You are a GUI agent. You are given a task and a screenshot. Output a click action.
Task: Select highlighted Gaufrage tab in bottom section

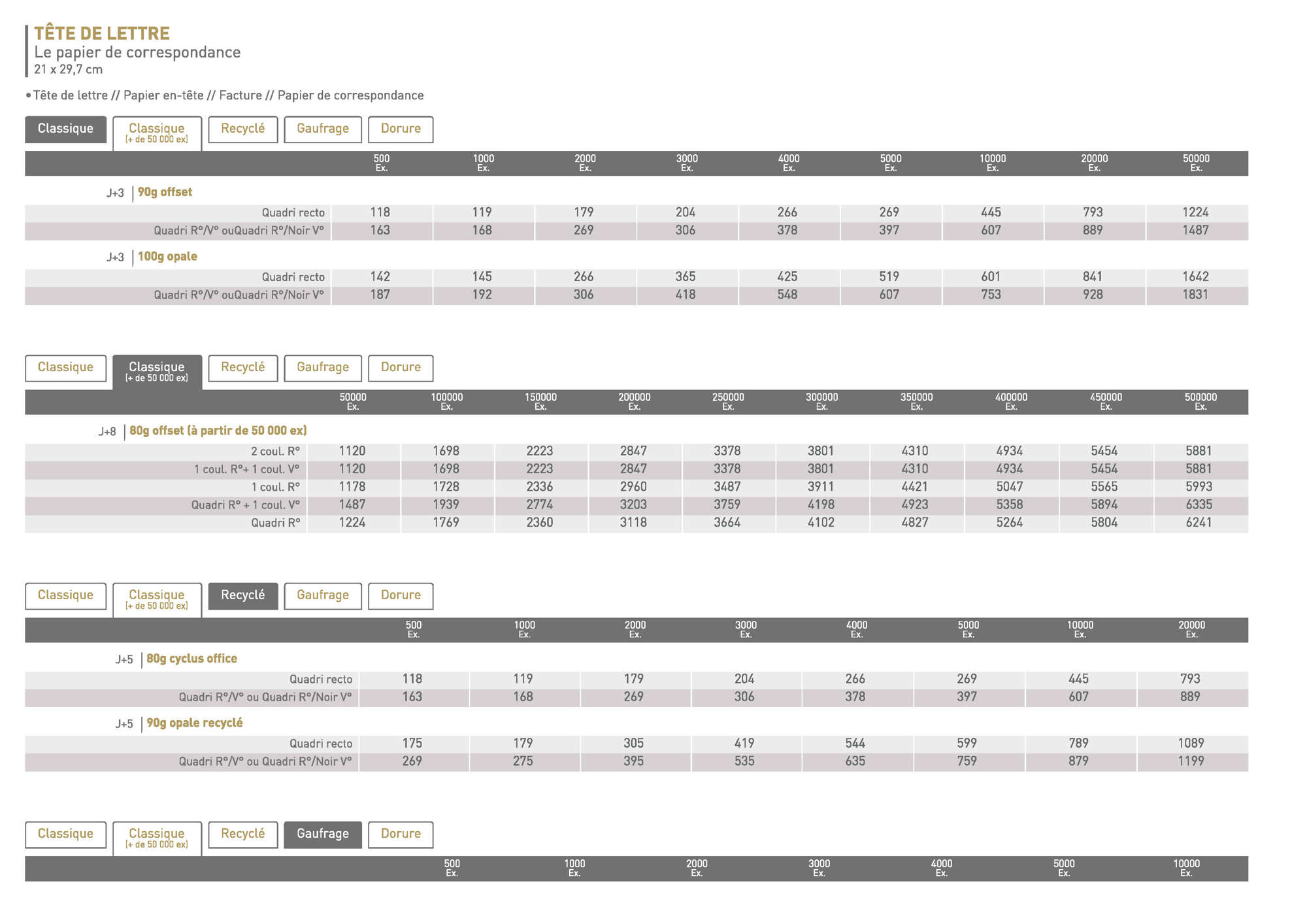[x=322, y=834]
